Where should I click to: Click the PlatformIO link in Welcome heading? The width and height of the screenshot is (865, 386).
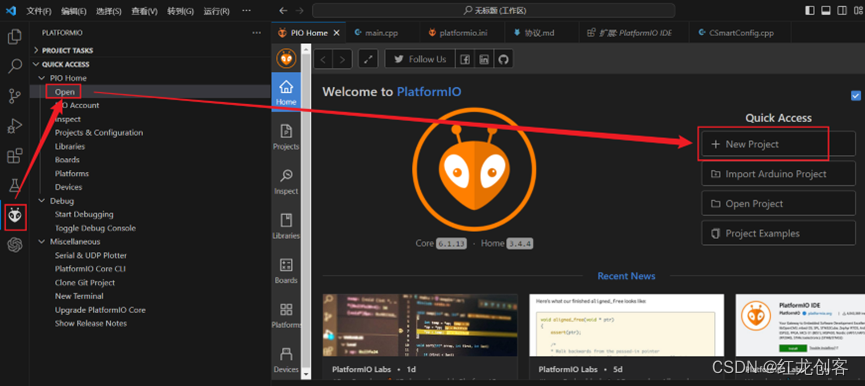coord(429,92)
